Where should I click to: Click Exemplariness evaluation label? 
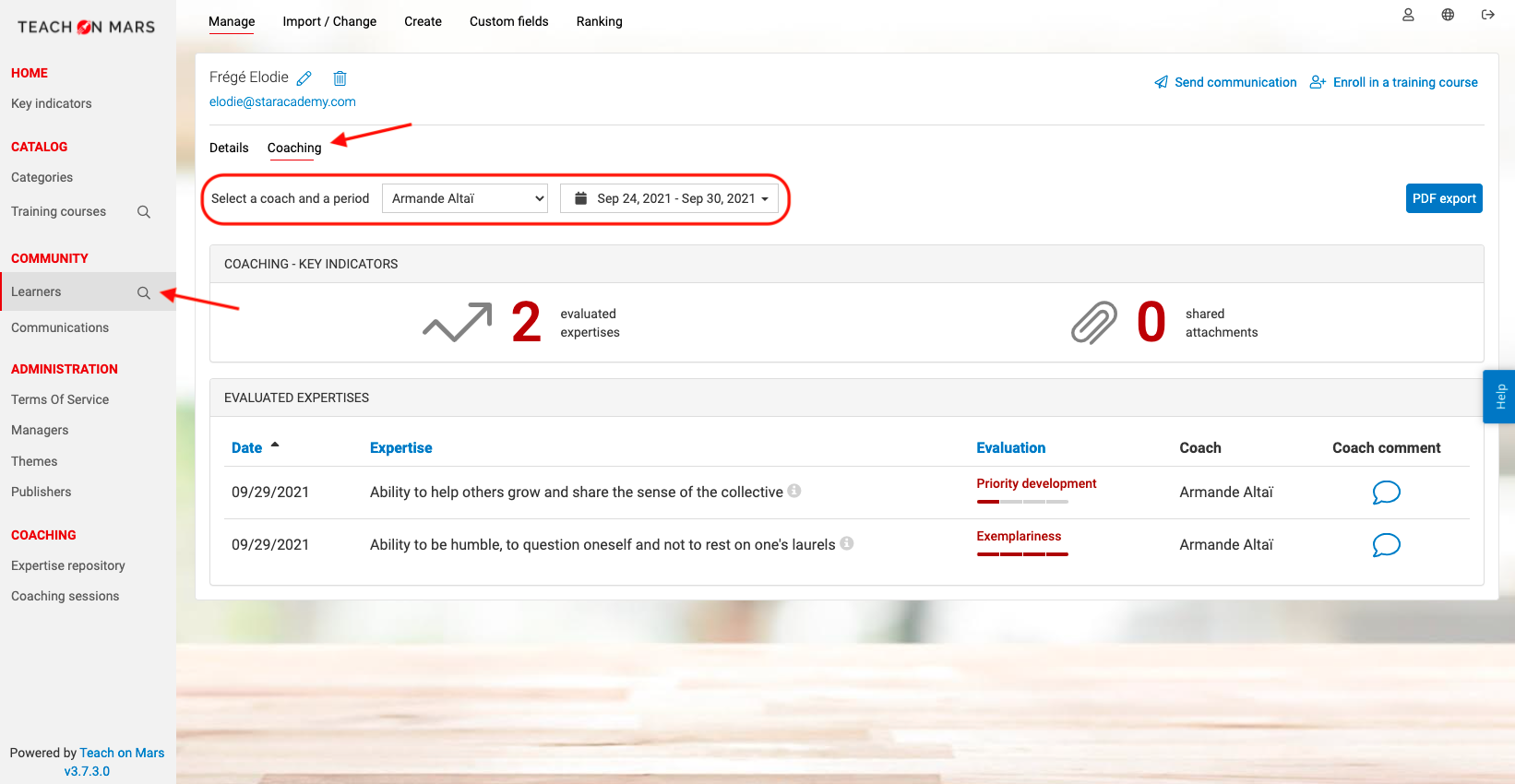point(1019,536)
